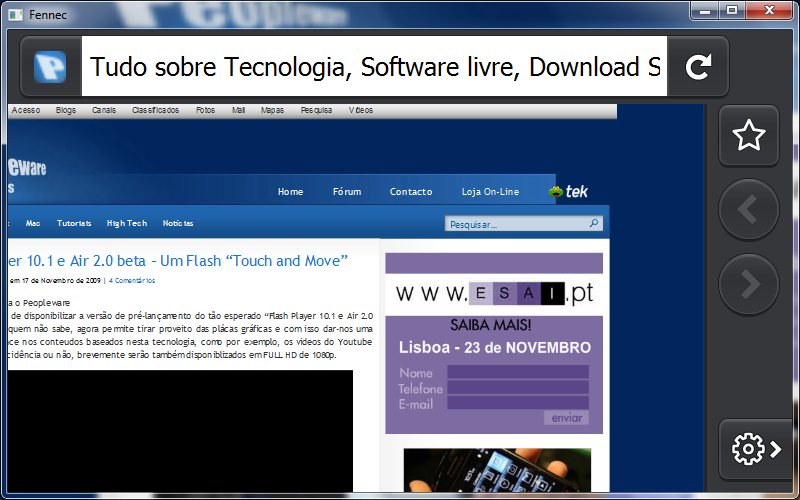The height and width of the screenshot is (500, 800).
Task: Click the Canais link in top bar
Action: coord(104,110)
